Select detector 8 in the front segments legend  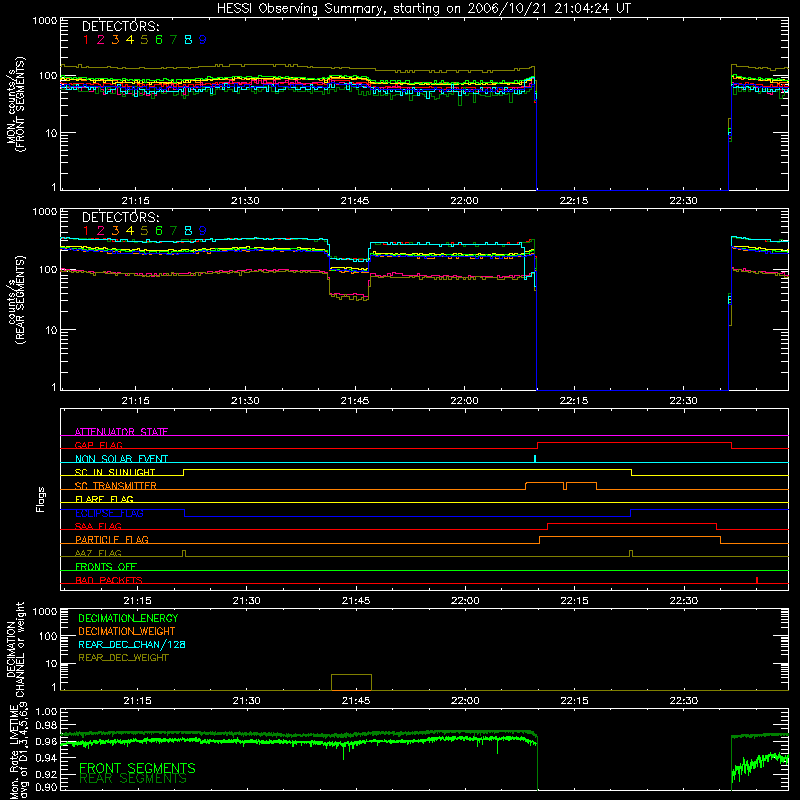(x=188, y=40)
